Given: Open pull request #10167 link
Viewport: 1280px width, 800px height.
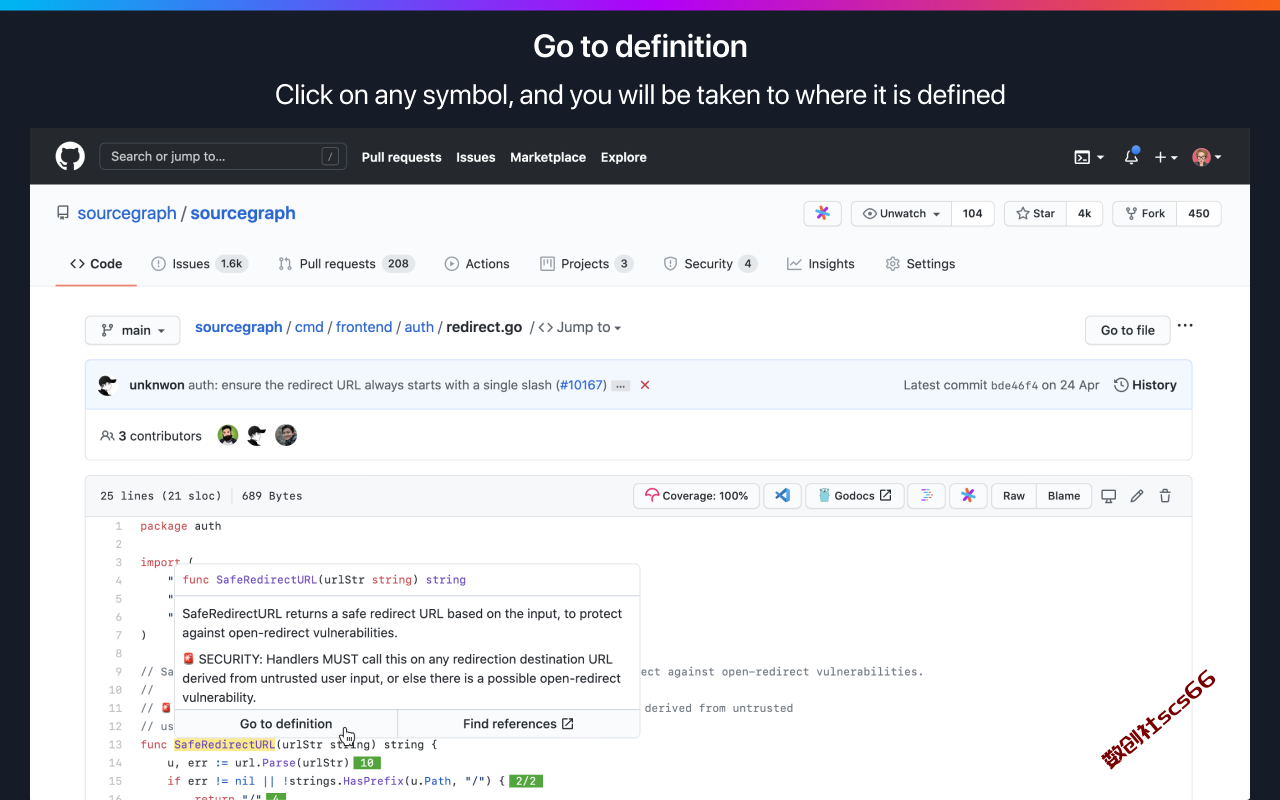Looking at the screenshot, I should tap(583, 385).
